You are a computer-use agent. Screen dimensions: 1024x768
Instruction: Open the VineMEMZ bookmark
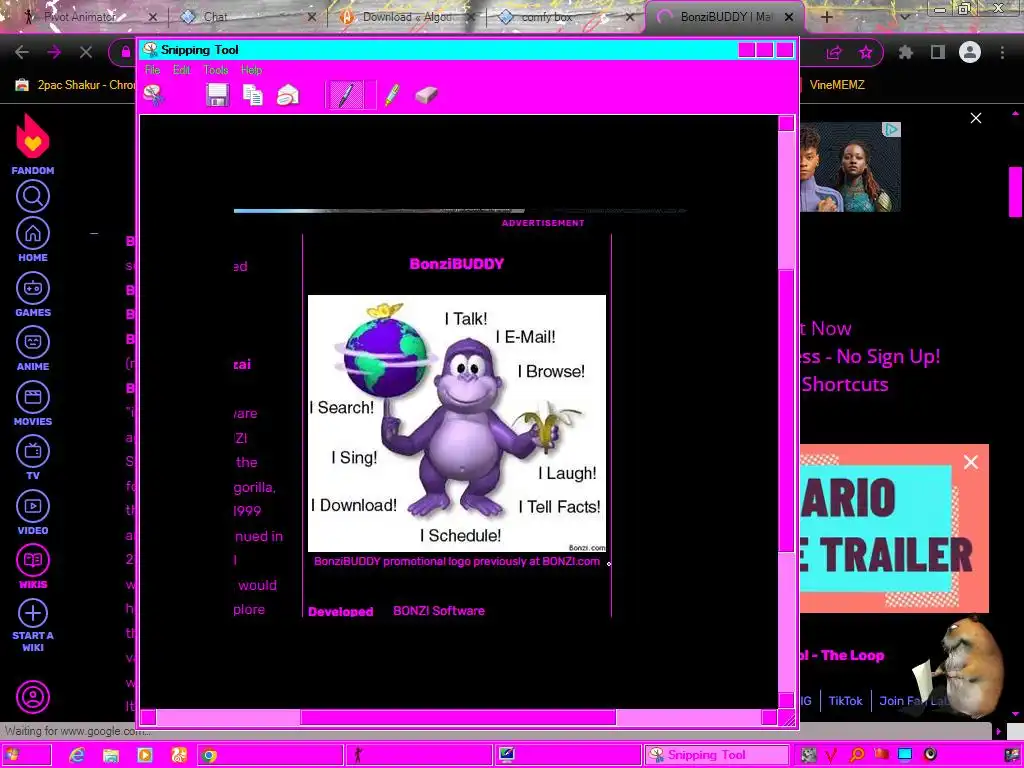[836, 85]
